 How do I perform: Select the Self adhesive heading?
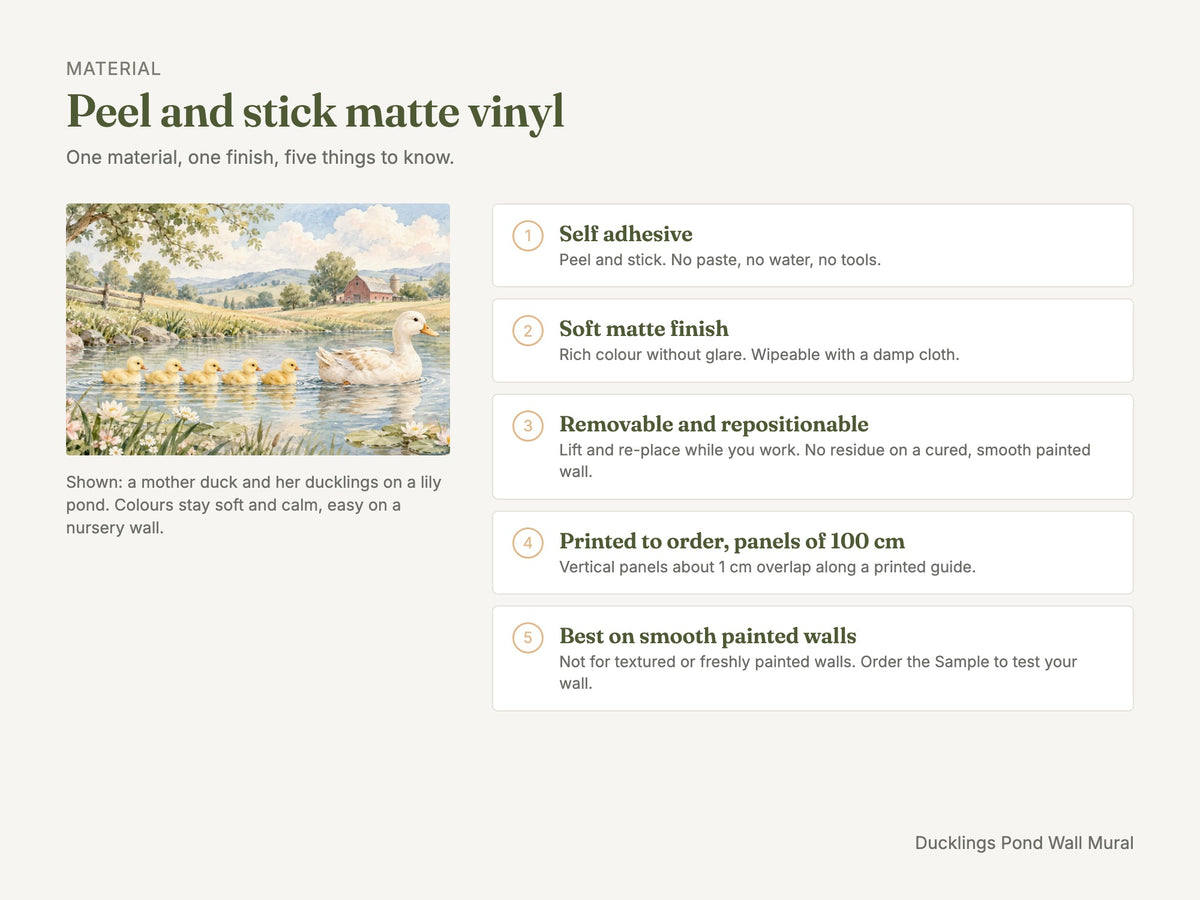(626, 234)
